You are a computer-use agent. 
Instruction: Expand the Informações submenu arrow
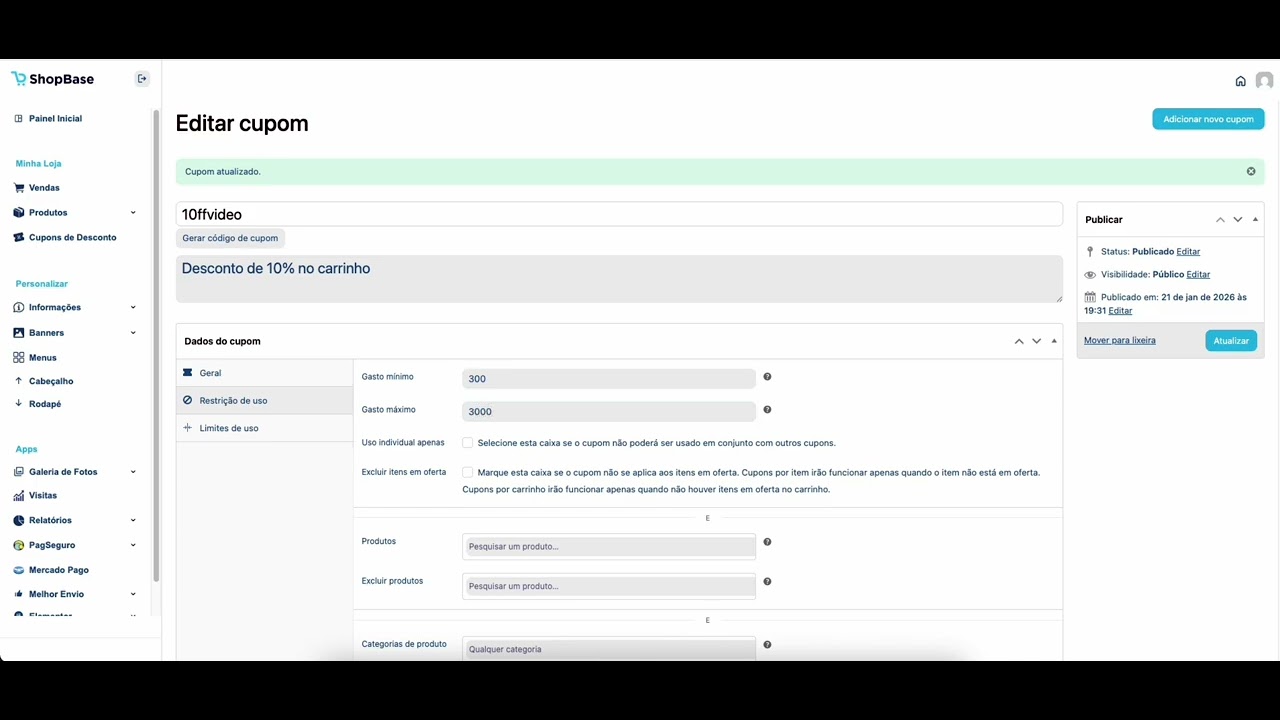point(133,308)
